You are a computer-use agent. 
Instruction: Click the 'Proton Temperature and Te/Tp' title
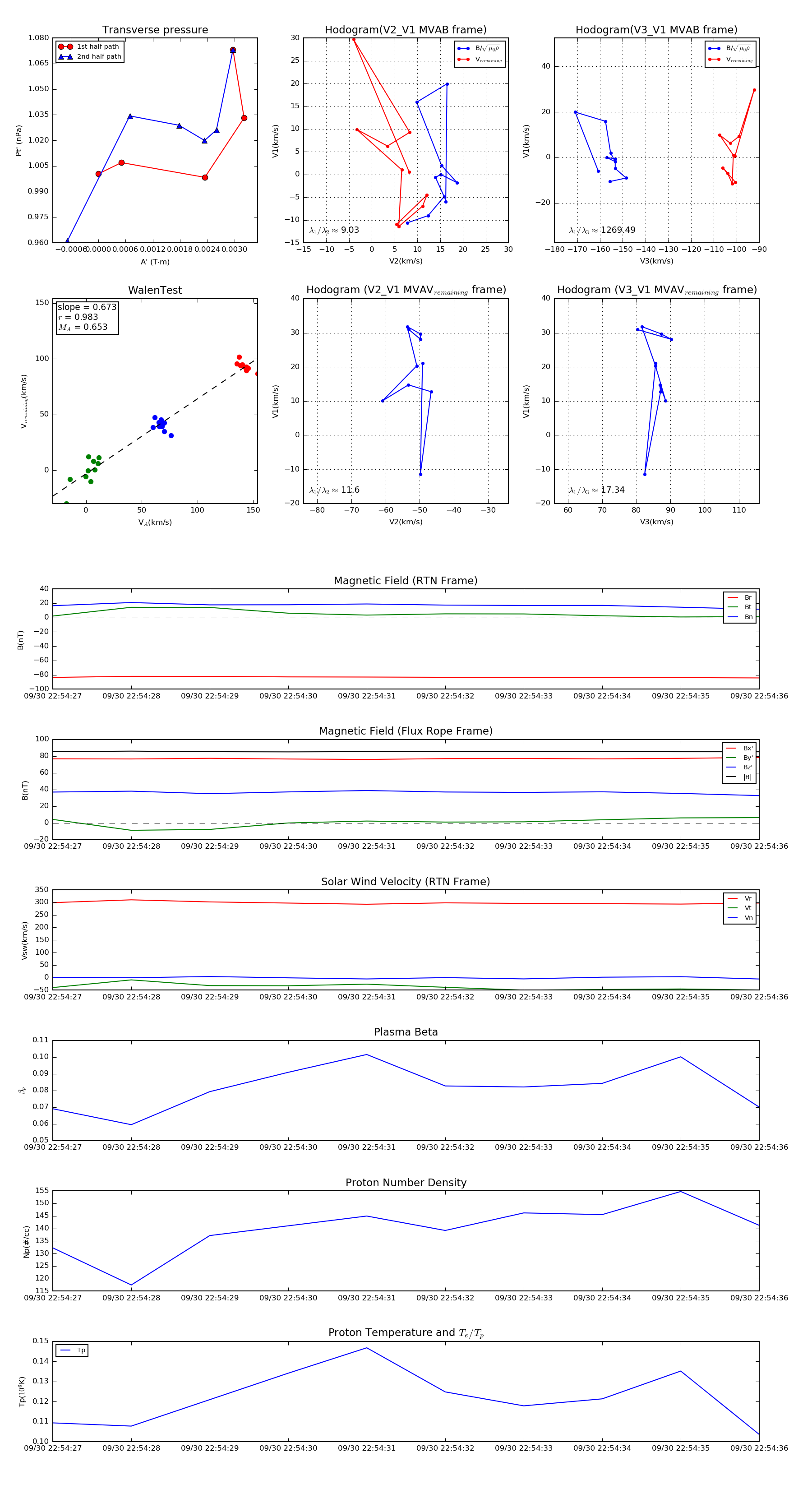pyautogui.click(x=406, y=1333)
